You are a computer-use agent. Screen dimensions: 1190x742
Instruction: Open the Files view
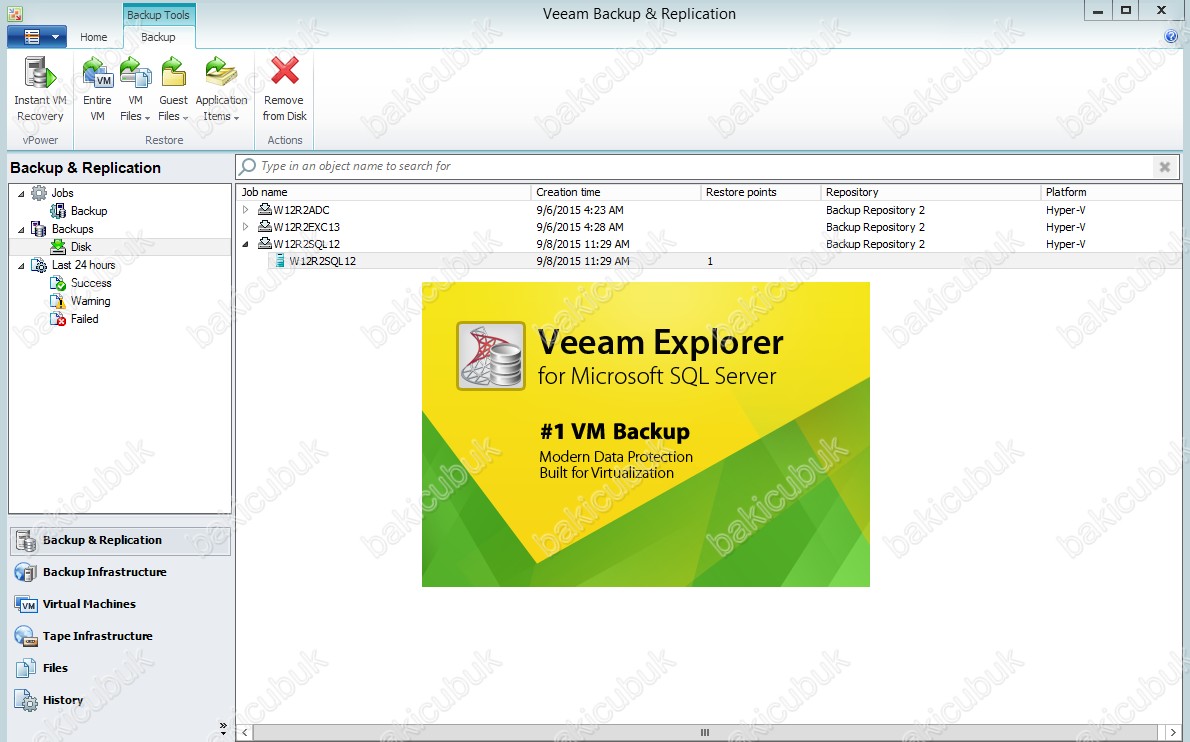(120, 668)
